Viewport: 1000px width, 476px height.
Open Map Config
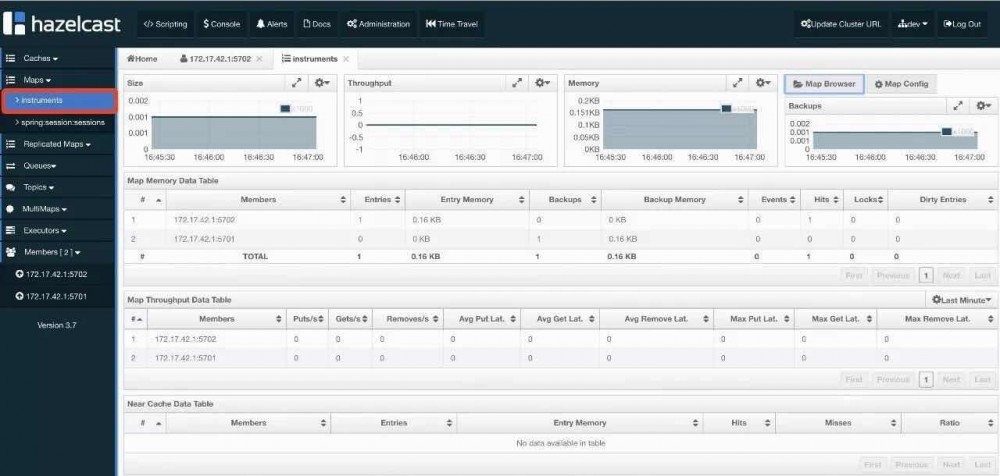(901, 84)
